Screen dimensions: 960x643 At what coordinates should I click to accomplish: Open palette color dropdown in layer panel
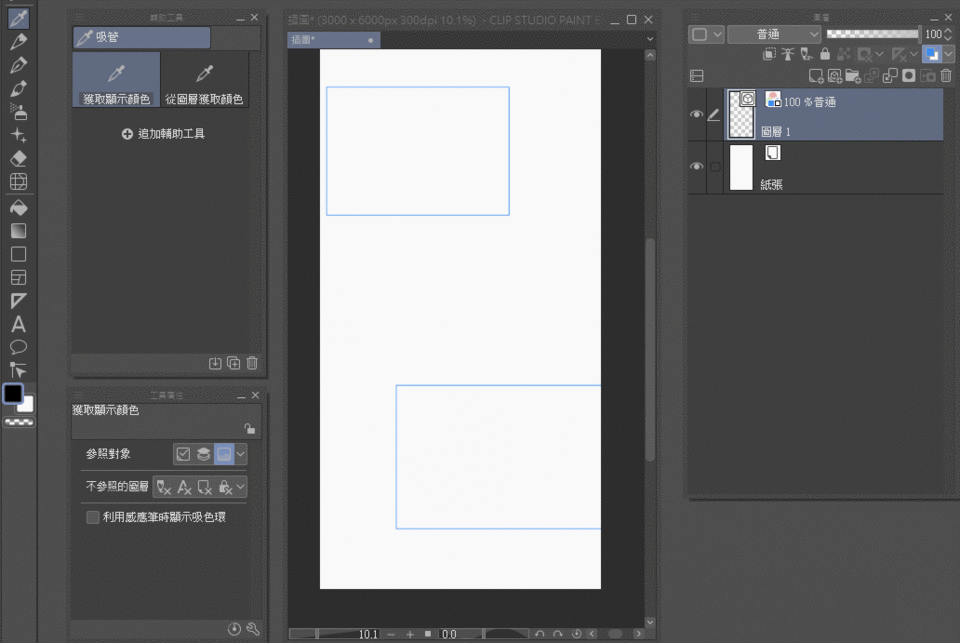[x=707, y=34]
